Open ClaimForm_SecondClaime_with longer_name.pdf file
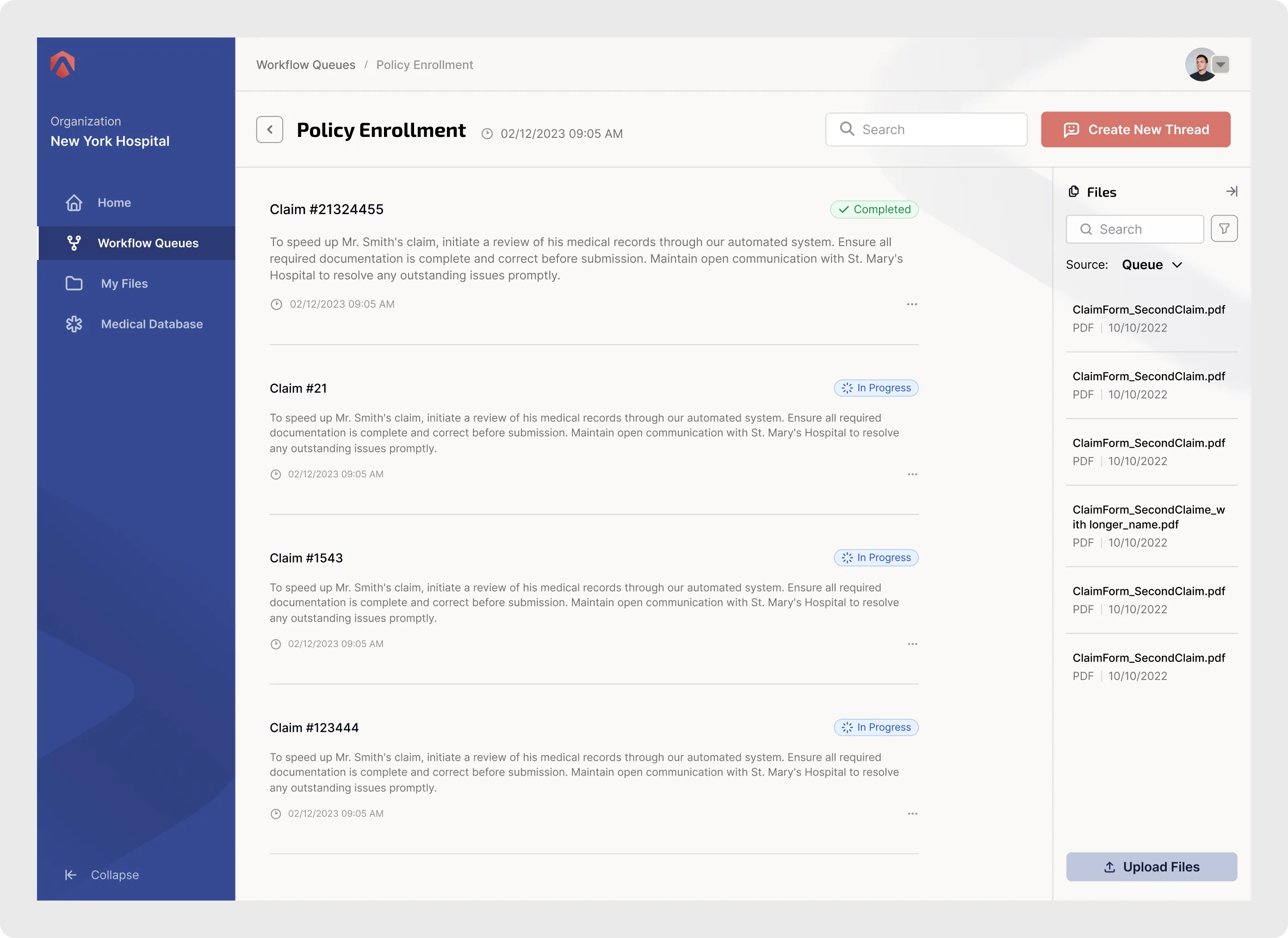 [x=1148, y=517]
